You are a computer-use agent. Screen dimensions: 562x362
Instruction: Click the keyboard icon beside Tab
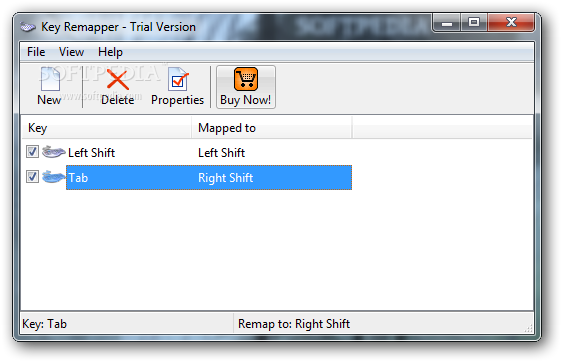click(x=53, y=177)
